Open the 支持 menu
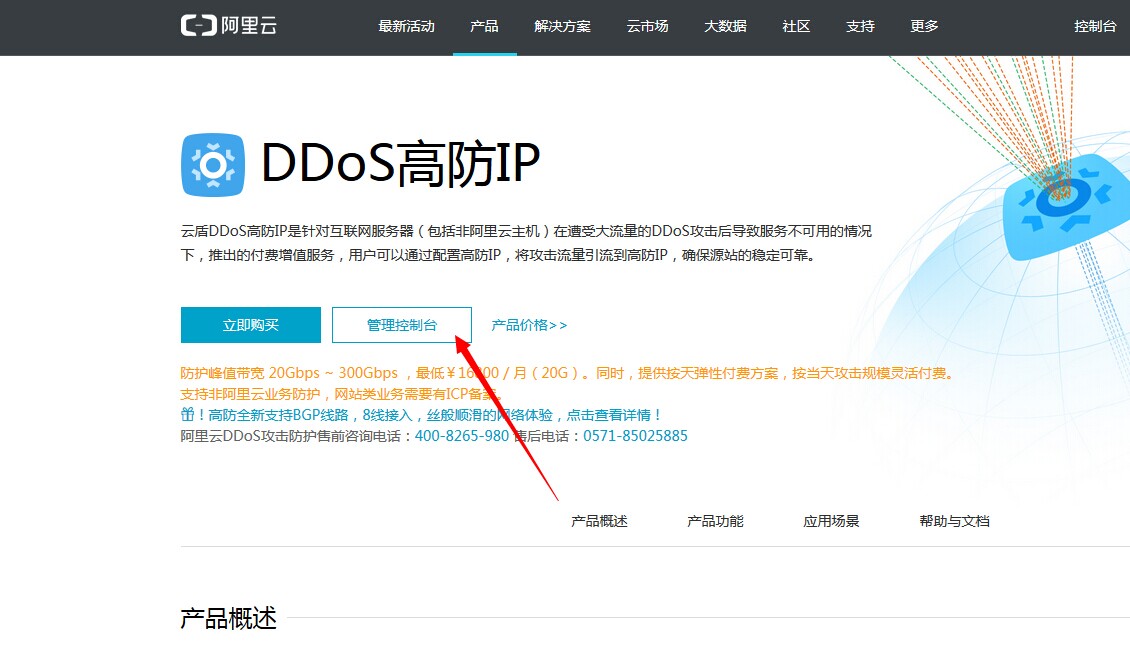The height and width of the screenshot is (667, 1130). pyautogui.click(x=860, y=27)
